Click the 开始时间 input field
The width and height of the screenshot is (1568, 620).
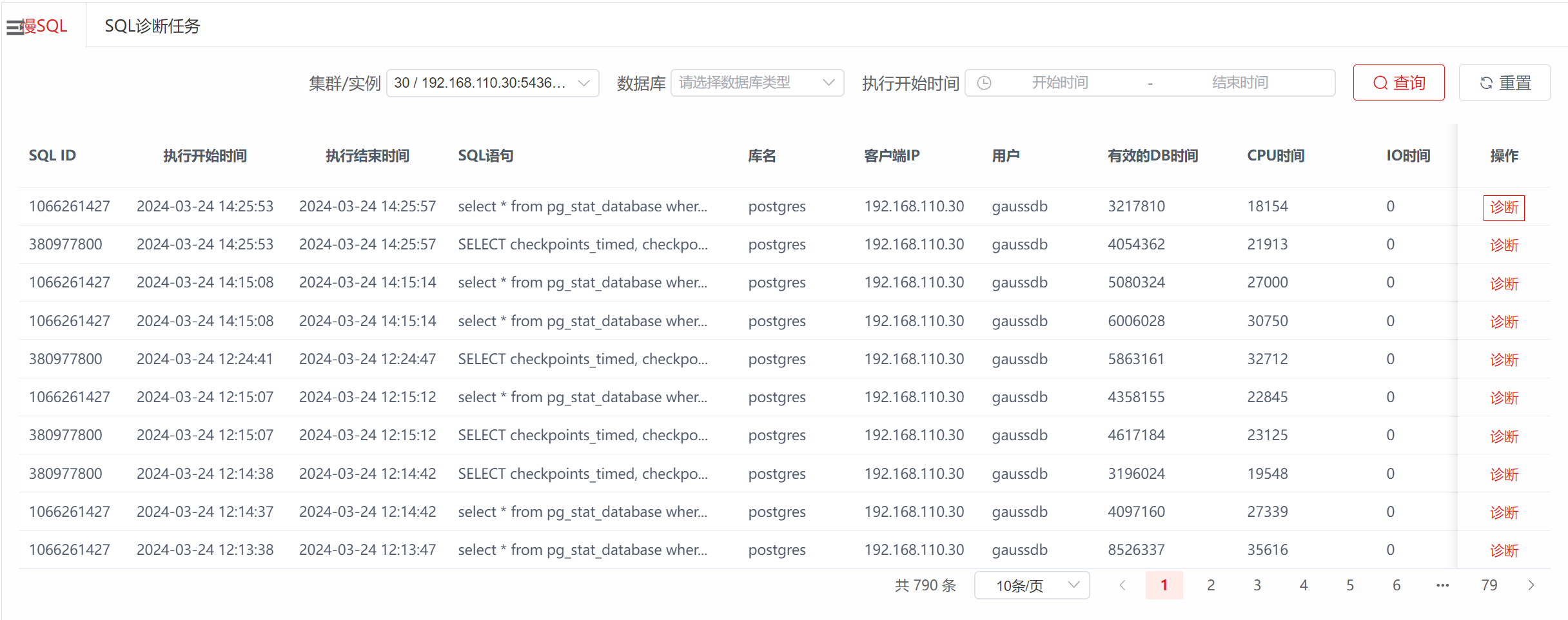pyautogui.click(x=1060, y=83)
